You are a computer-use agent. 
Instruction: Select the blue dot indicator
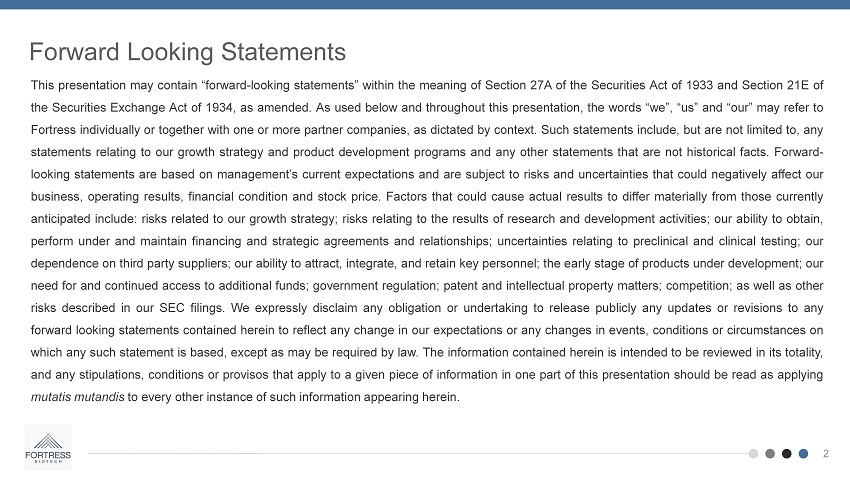coord(804,454)
